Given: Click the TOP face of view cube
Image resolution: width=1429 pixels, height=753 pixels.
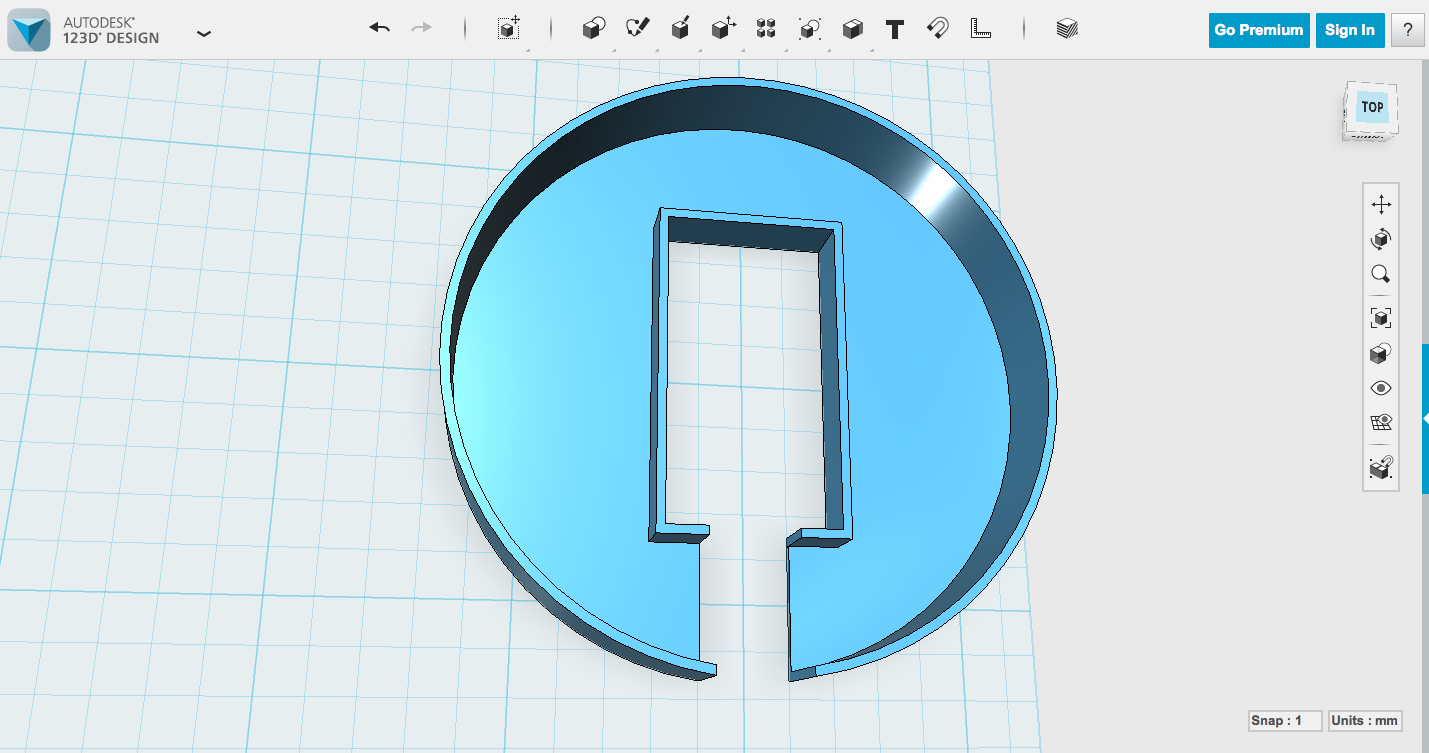Looking at the screenshot, I should coord(1372,107).
